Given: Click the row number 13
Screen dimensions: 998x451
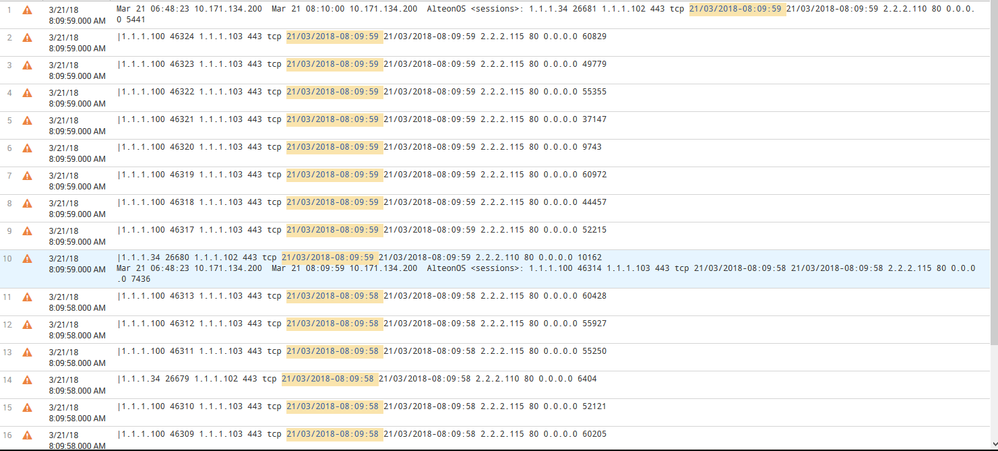Looking at the screenshot, I should pos(9,352).
